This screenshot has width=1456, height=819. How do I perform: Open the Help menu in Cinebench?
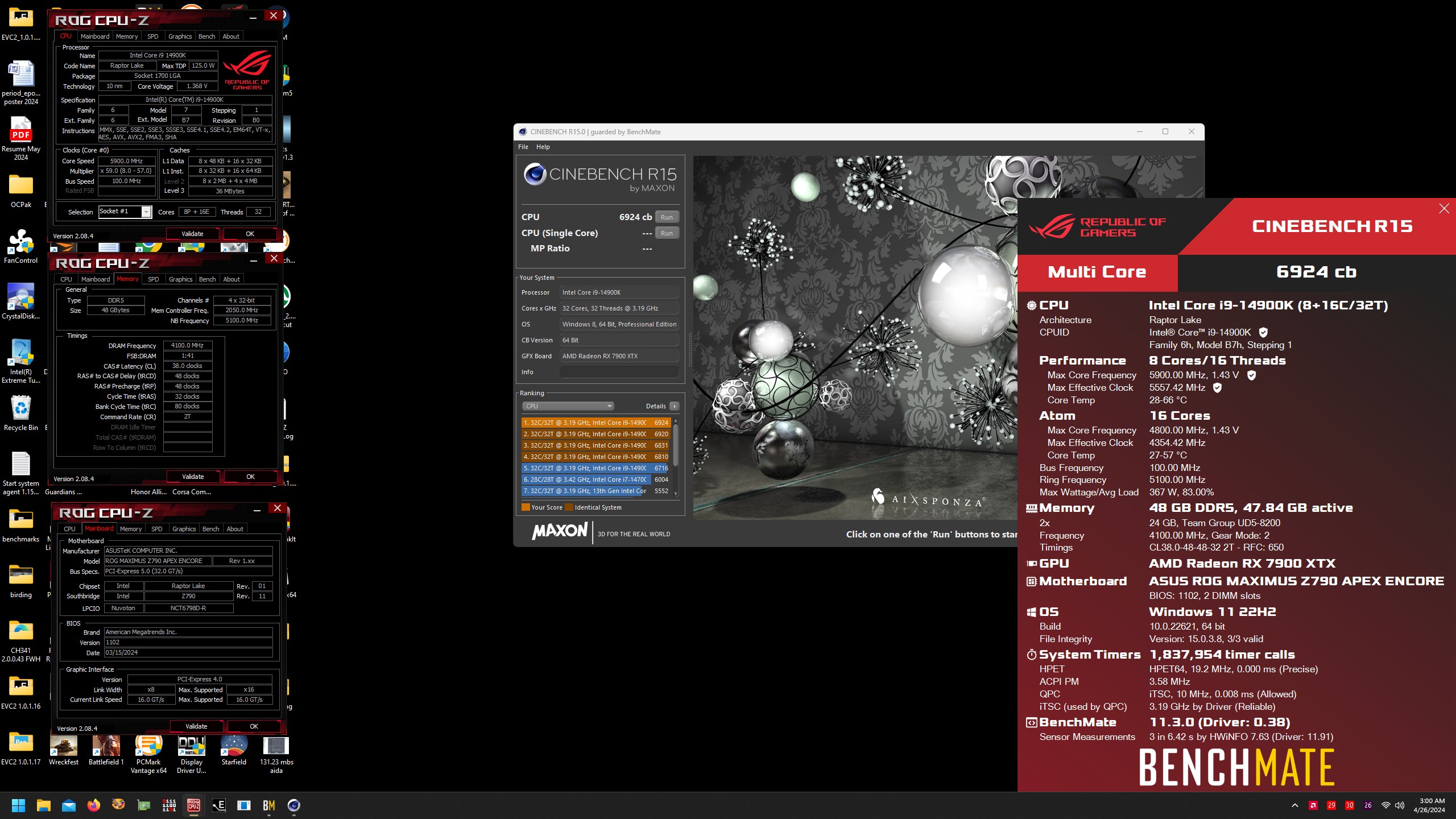click(543, 147)
